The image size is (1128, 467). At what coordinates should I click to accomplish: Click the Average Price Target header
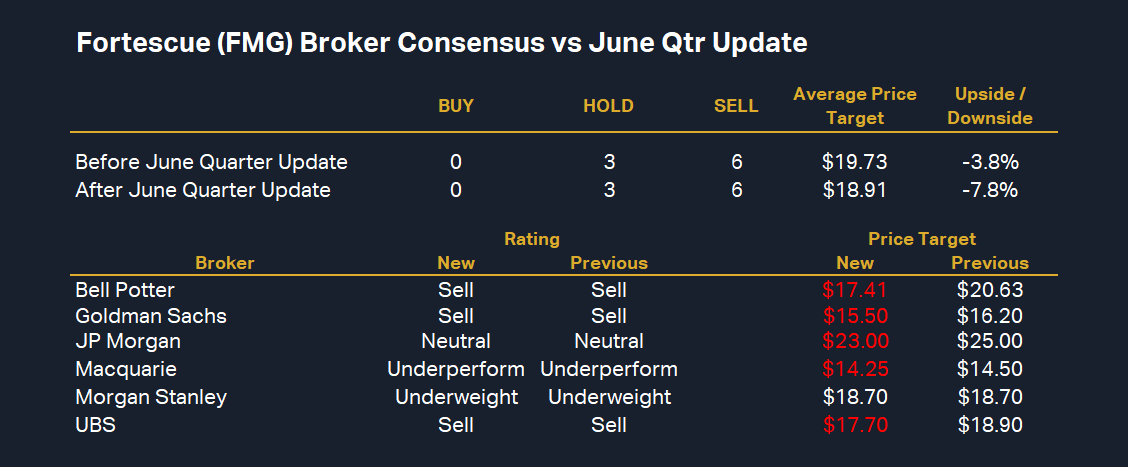pyautogui.click(x=855, y=106)
